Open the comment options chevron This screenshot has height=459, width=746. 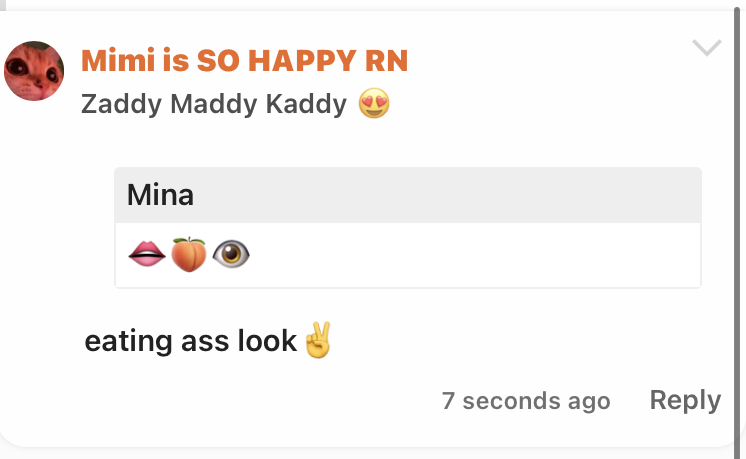[x=707, y=48]
